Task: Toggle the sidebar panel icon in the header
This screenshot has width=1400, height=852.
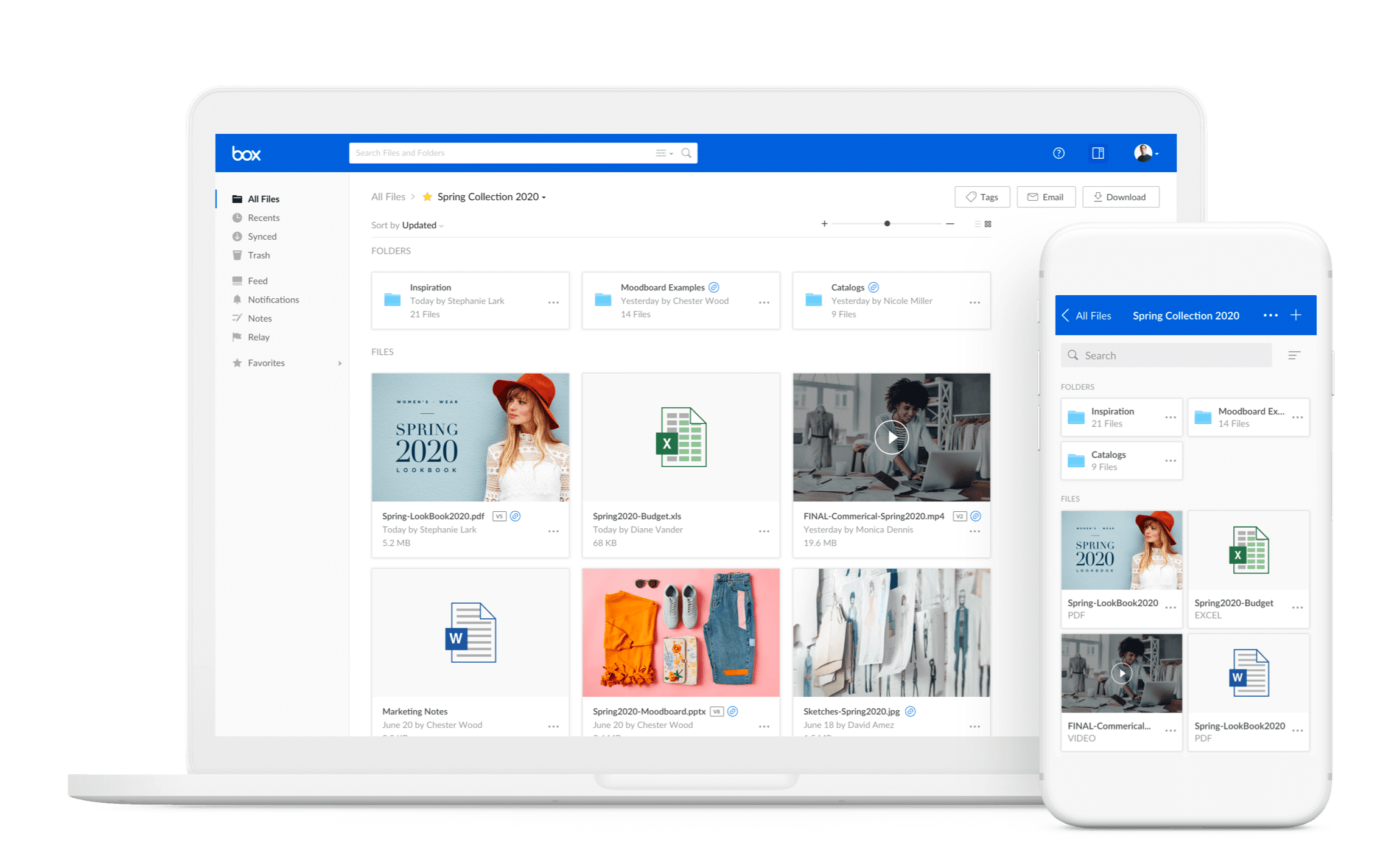Action: pyautogui.click(x=1098, y=153)
